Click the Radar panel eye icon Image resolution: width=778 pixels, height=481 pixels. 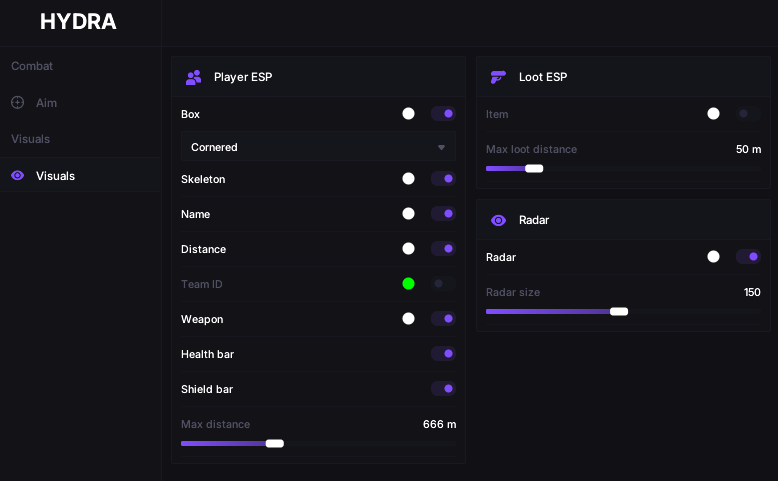(x=498, y=220)
